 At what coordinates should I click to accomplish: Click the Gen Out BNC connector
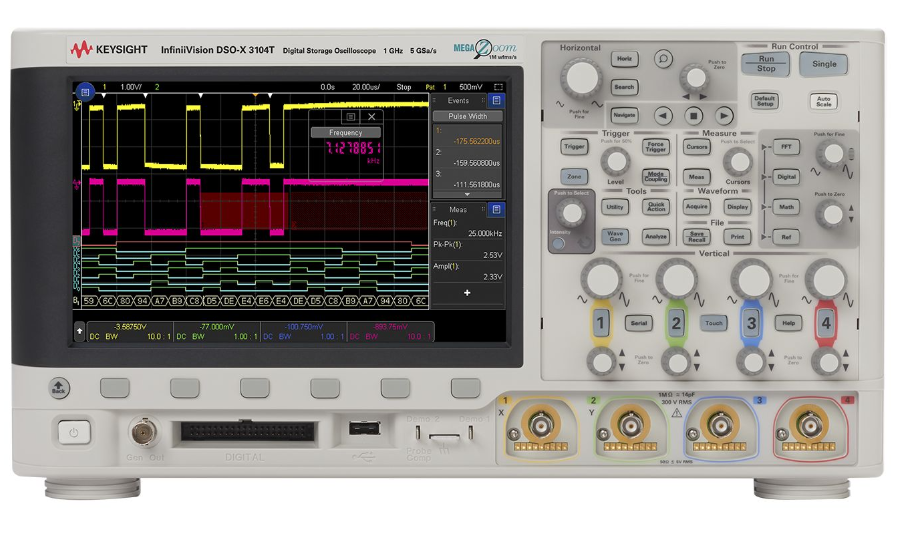(x=144, y=432)
